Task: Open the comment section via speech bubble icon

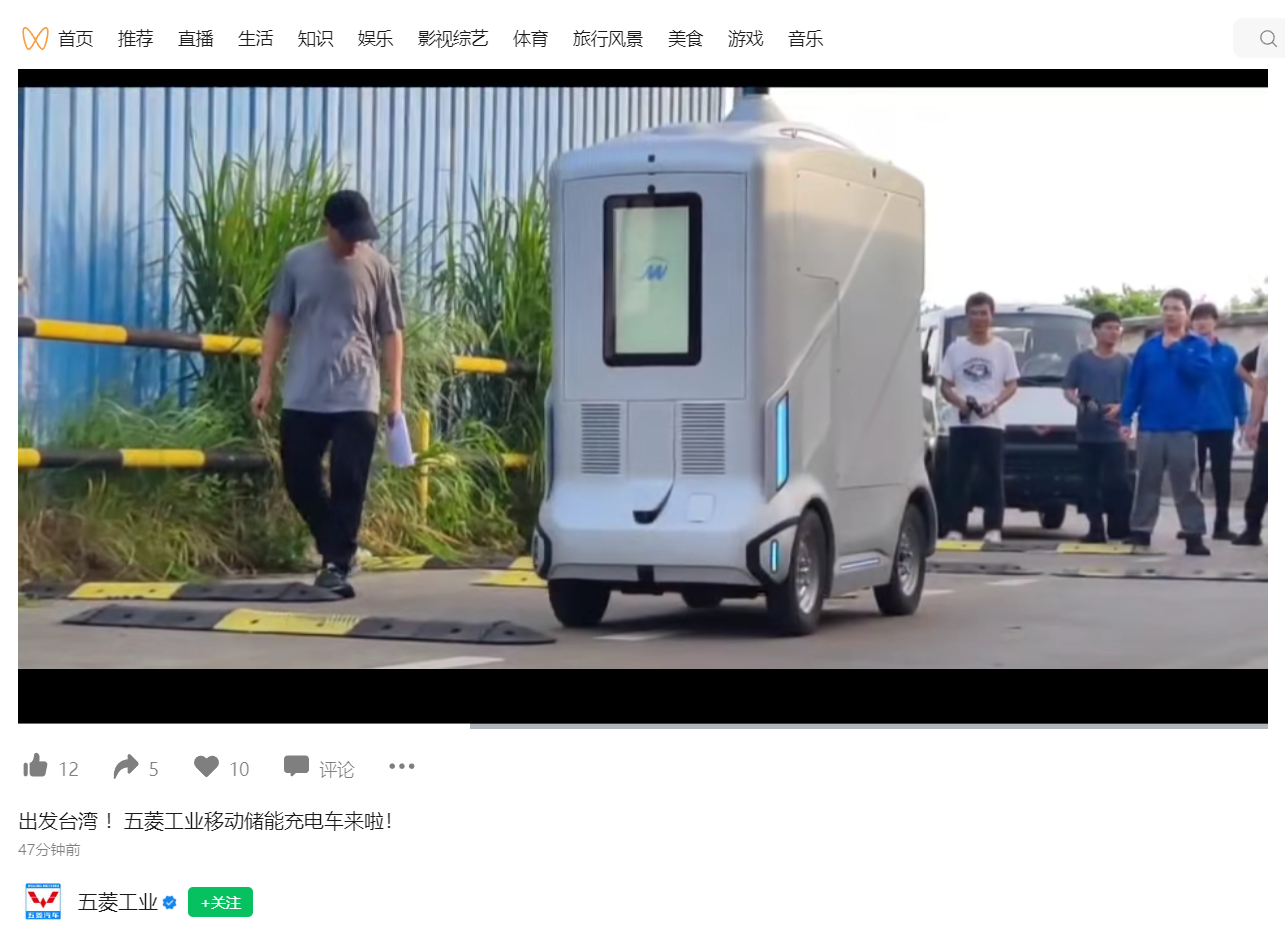Action: tap(295, 766)
